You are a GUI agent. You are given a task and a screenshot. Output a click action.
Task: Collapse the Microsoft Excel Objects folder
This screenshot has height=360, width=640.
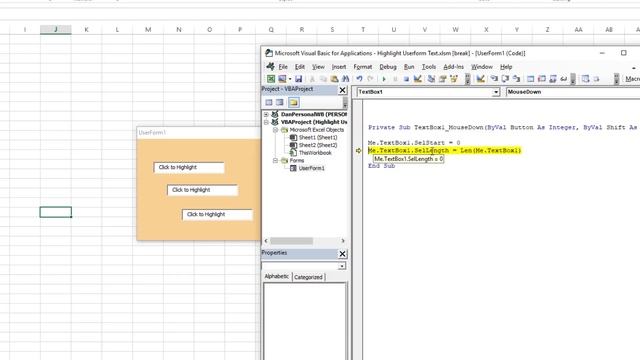point(275,130)
